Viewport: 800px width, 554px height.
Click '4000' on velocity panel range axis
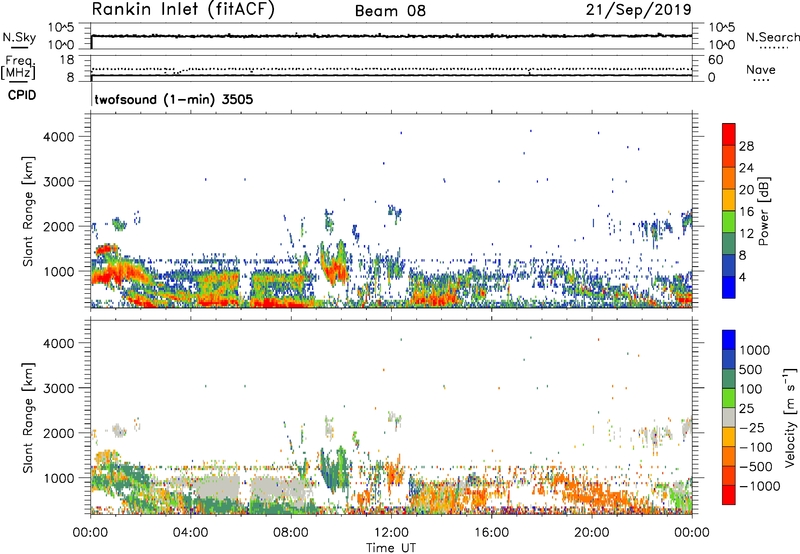(59, 343)
